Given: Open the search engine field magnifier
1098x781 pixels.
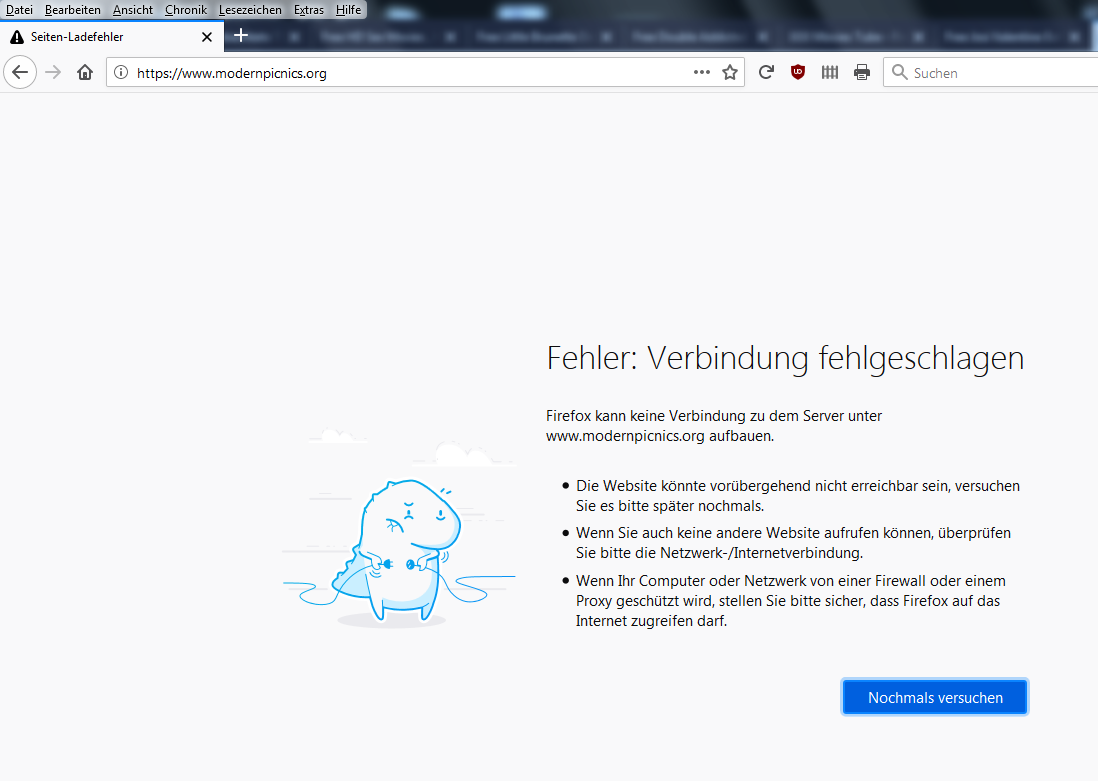Looking at the screenshot, I should [x=899, y=72].
